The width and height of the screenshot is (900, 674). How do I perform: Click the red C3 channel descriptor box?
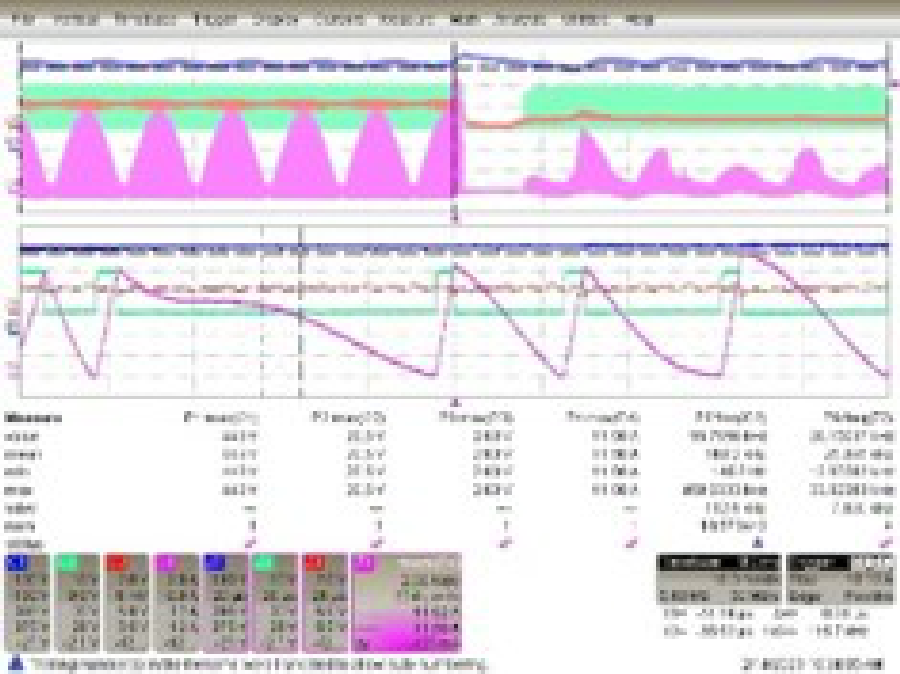point(126,600)
